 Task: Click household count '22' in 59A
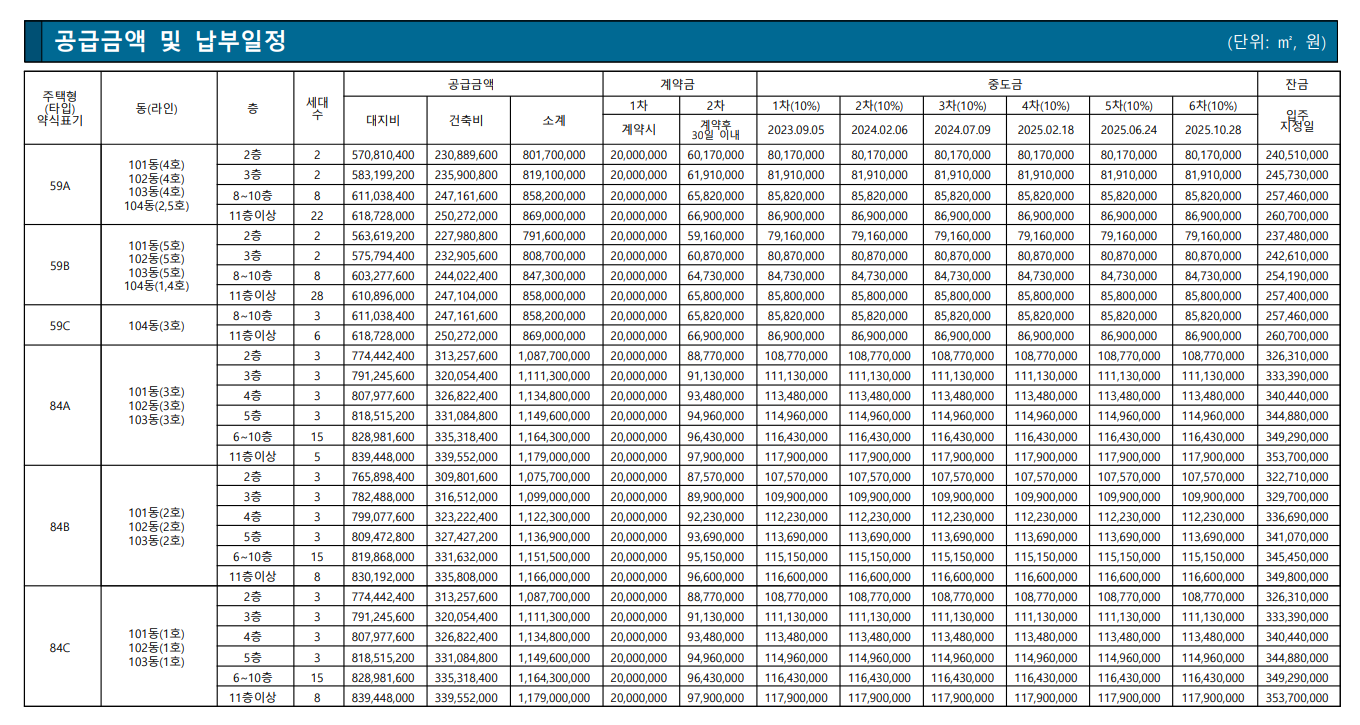coord(318,216)
